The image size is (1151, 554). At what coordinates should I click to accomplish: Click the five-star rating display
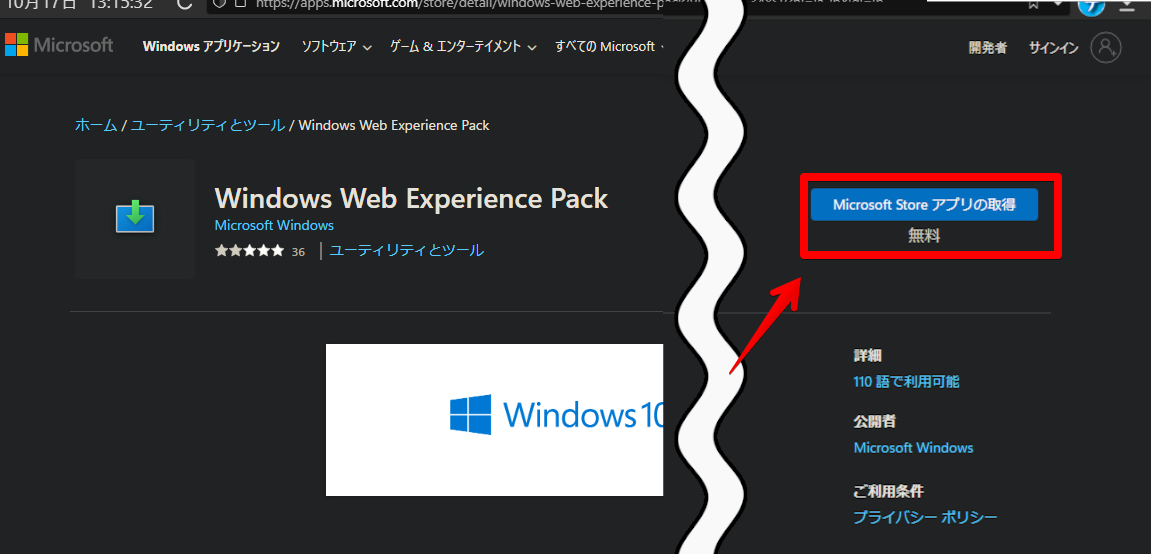(x=249, y=251)
